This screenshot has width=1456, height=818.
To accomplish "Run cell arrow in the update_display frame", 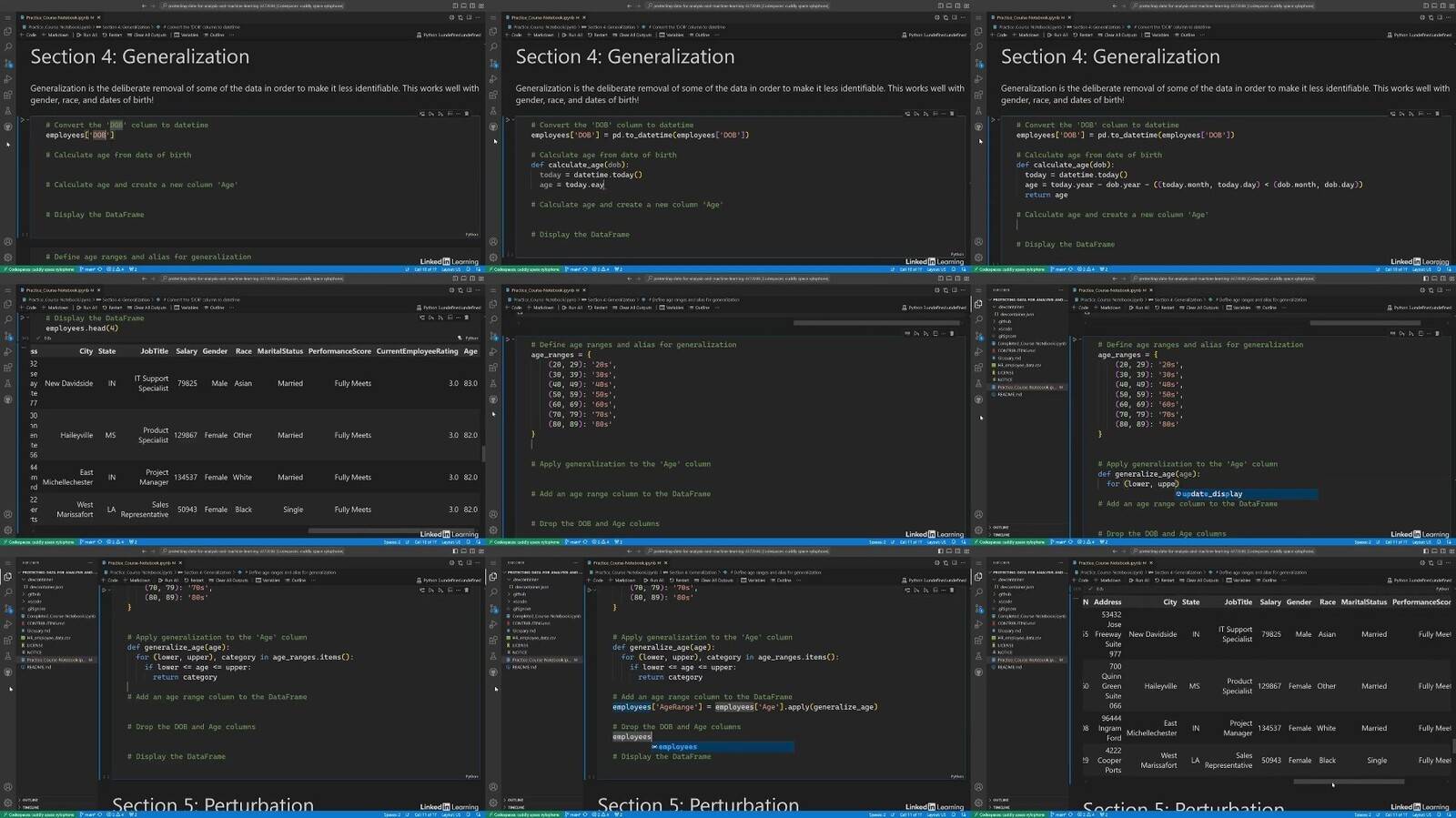I will click(1074, 338).
